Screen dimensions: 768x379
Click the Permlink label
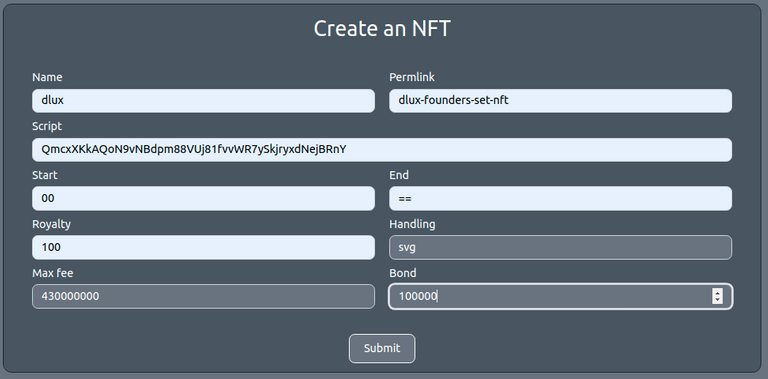[x=412, y=77]
